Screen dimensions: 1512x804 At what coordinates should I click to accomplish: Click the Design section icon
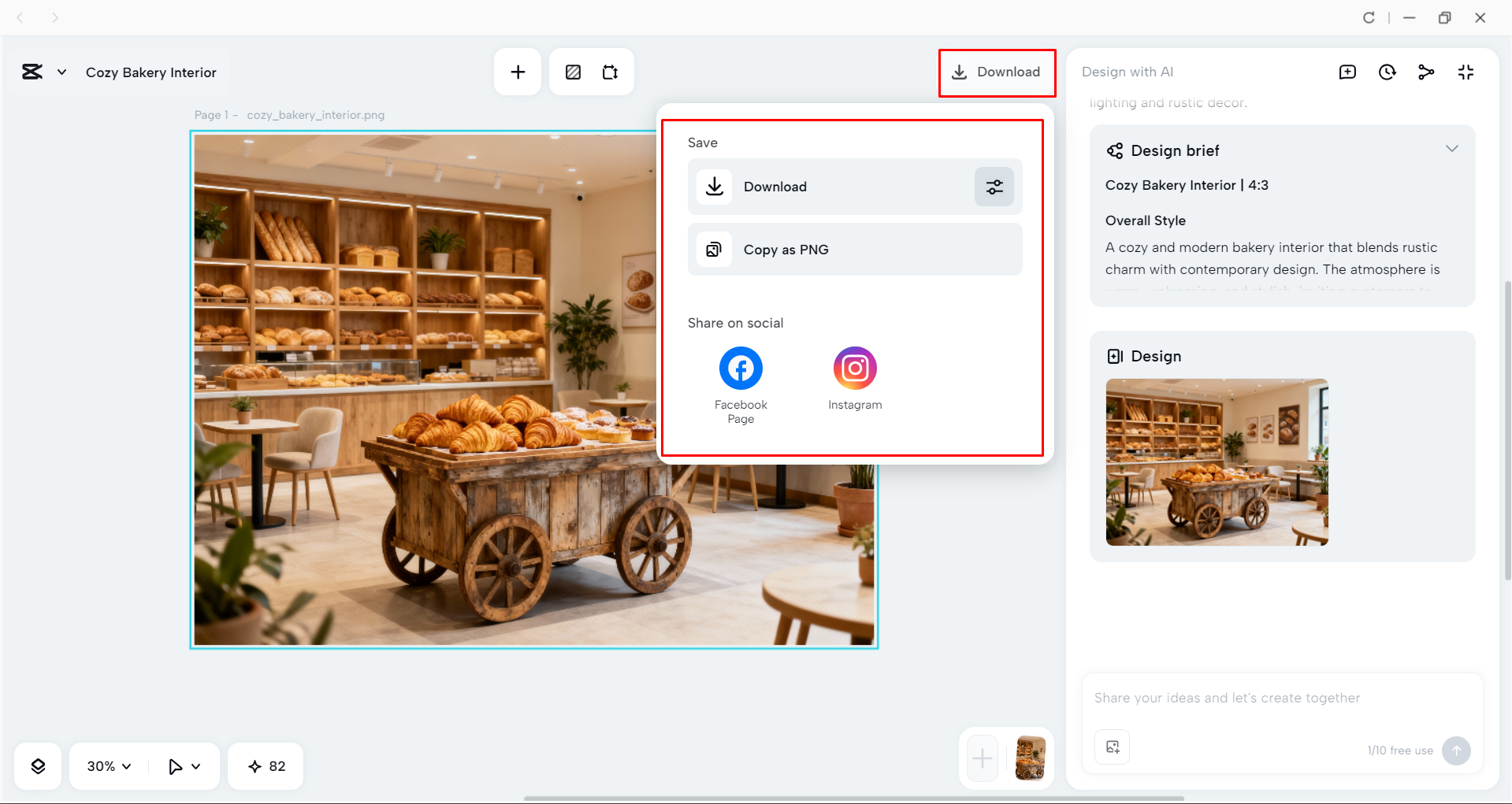click(1115, 357)
